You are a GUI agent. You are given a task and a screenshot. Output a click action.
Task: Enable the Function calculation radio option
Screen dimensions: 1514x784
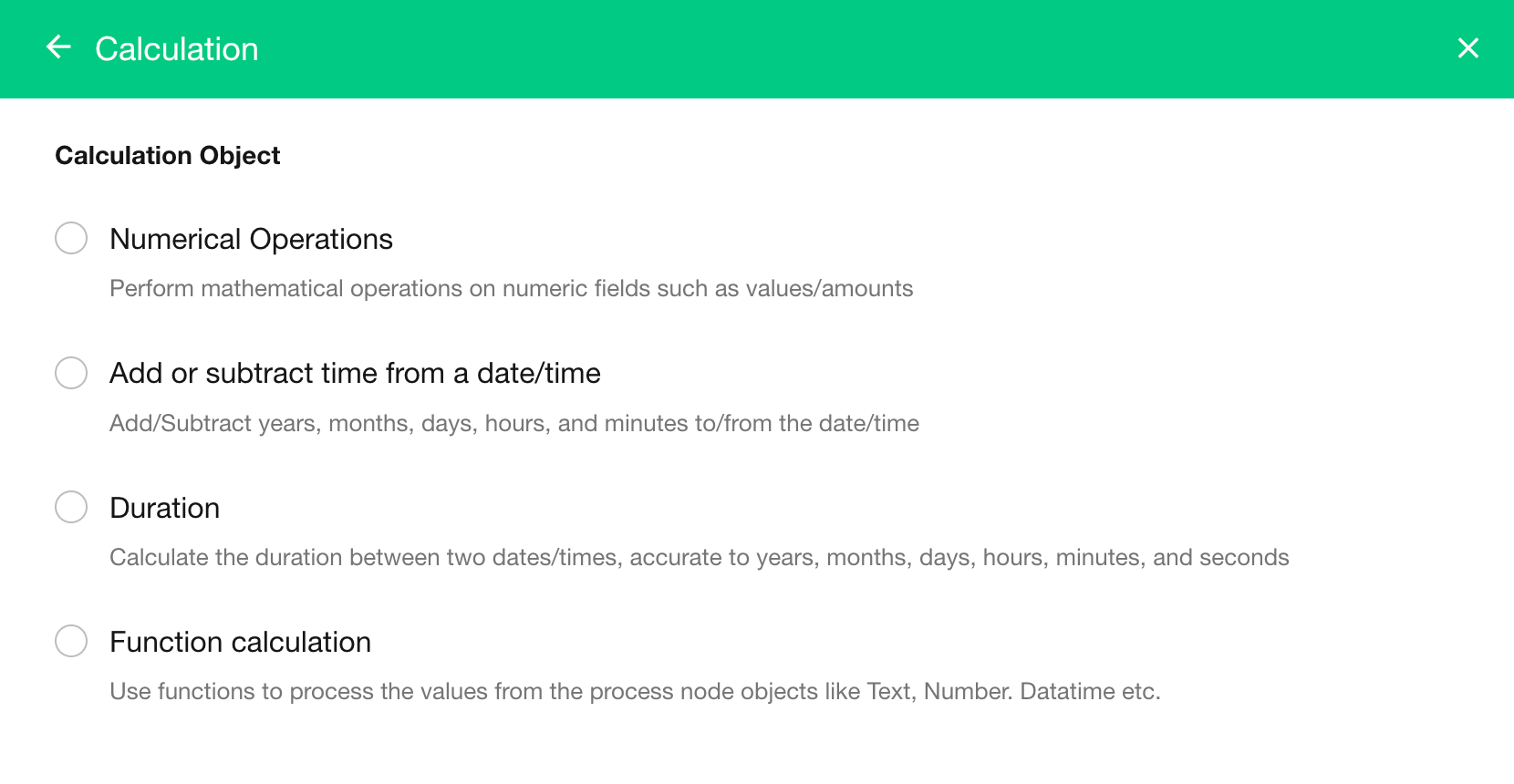coord(71,641)
